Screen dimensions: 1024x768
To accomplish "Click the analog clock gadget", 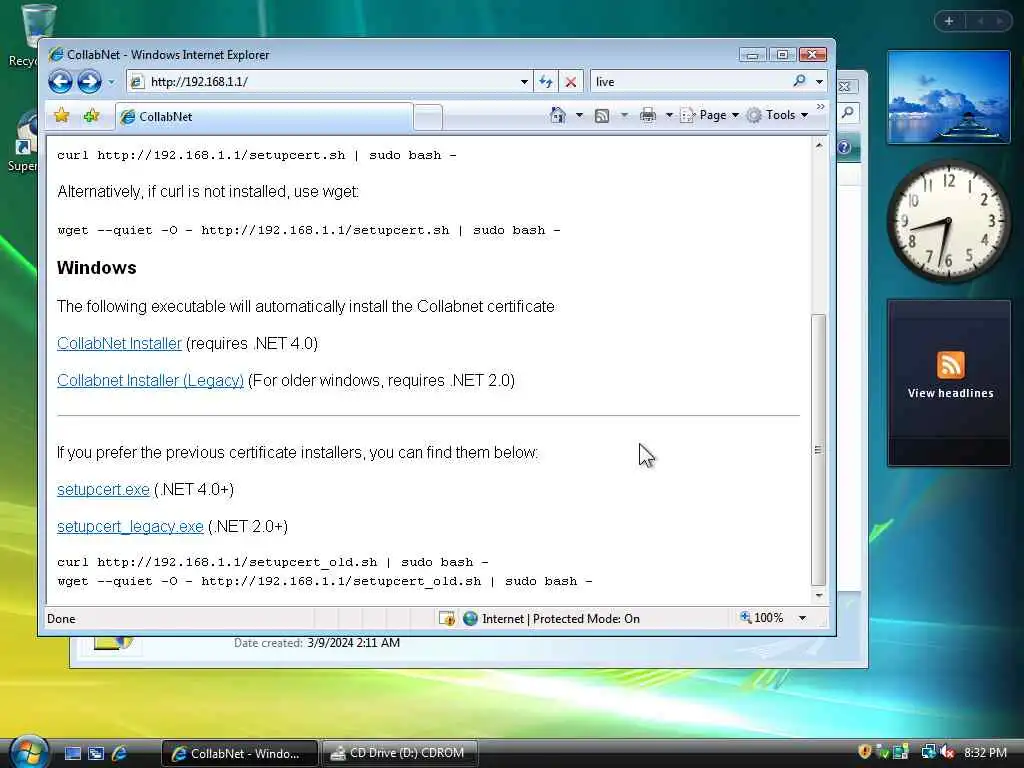I will (x=949, y=221).
